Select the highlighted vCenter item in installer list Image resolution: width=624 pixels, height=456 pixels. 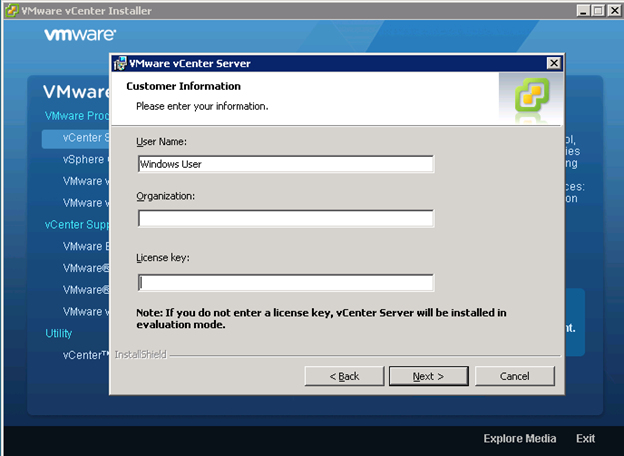click(x=76, y=138)
